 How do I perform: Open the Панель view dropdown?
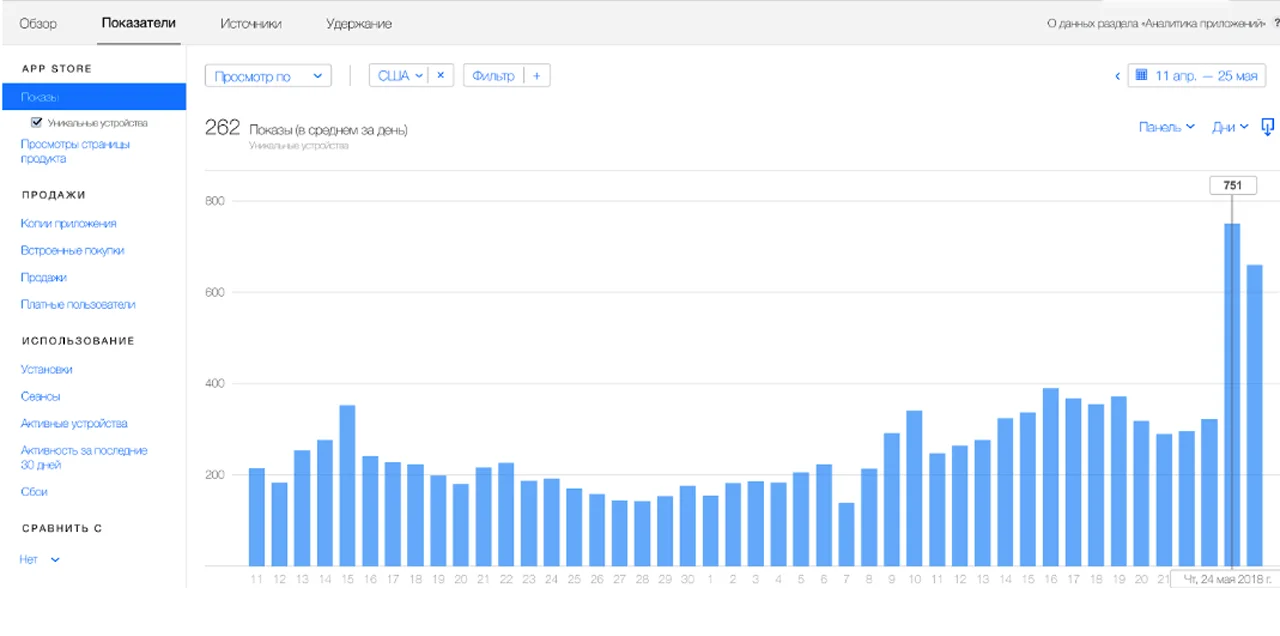point(1166,127)
